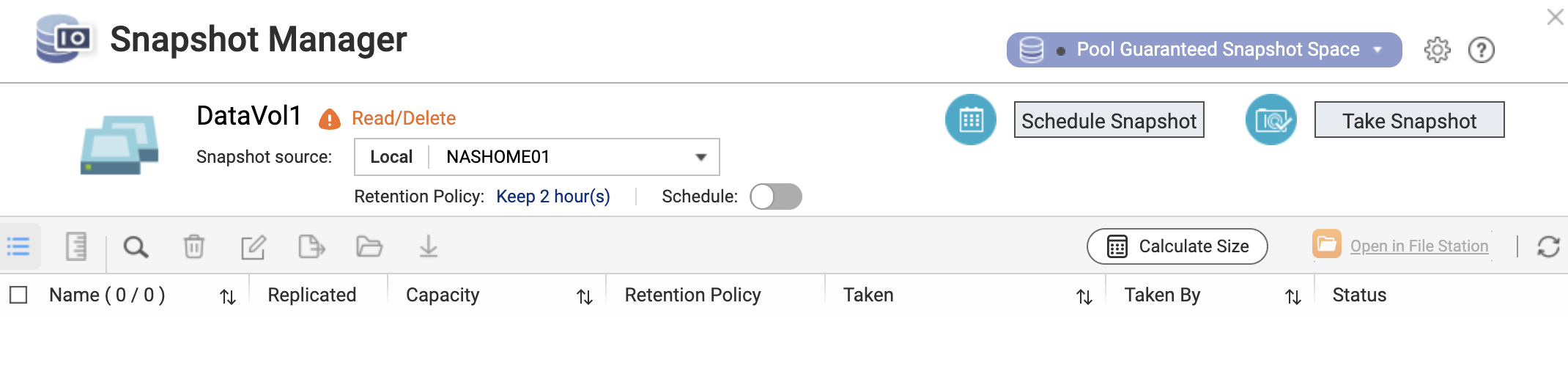This screenshot has width=1568, height=374.
Task: Switch to list view icon
Action: coord(19,246)
